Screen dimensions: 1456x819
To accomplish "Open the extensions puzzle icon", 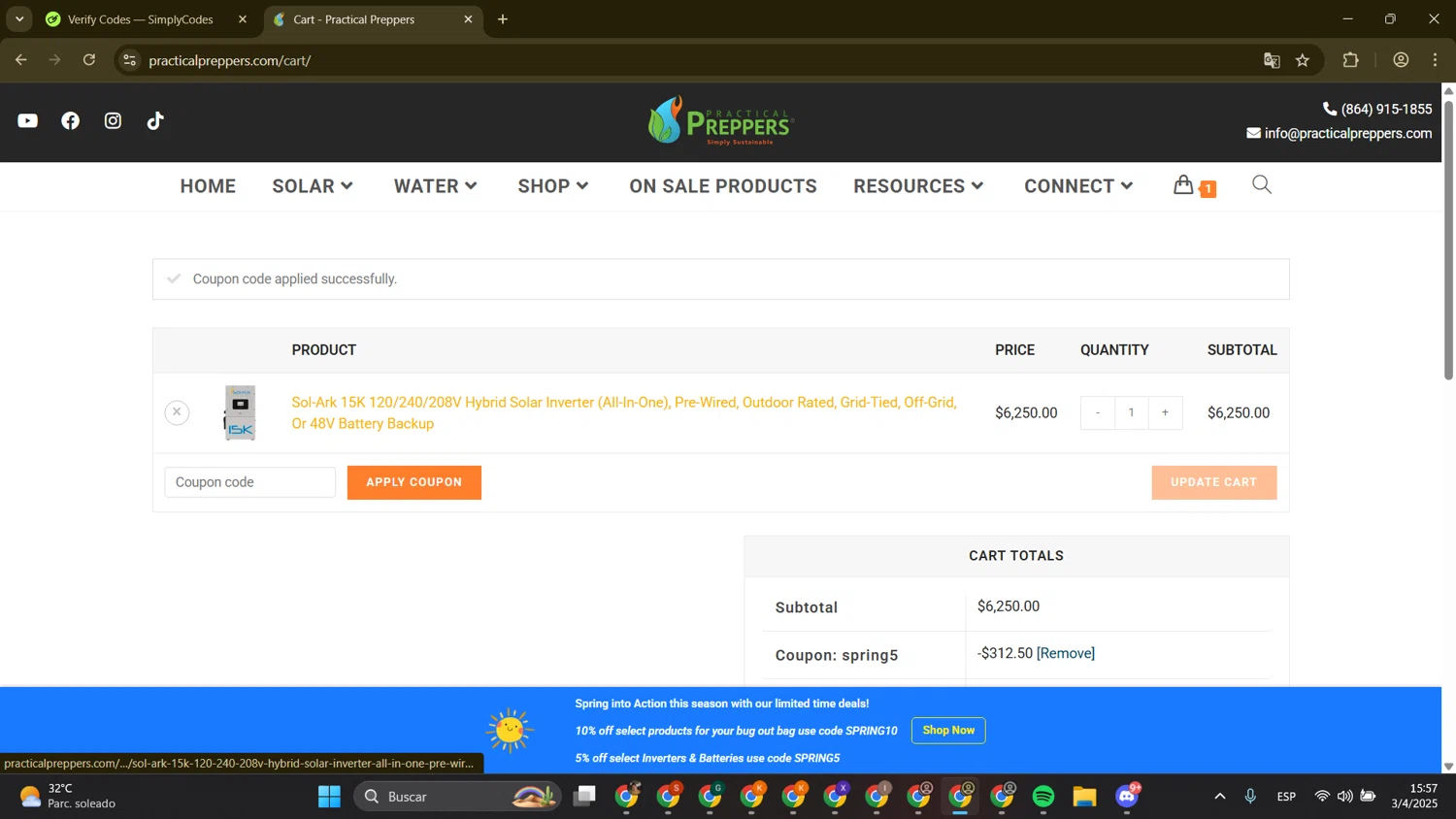I will pos(1350,60).
